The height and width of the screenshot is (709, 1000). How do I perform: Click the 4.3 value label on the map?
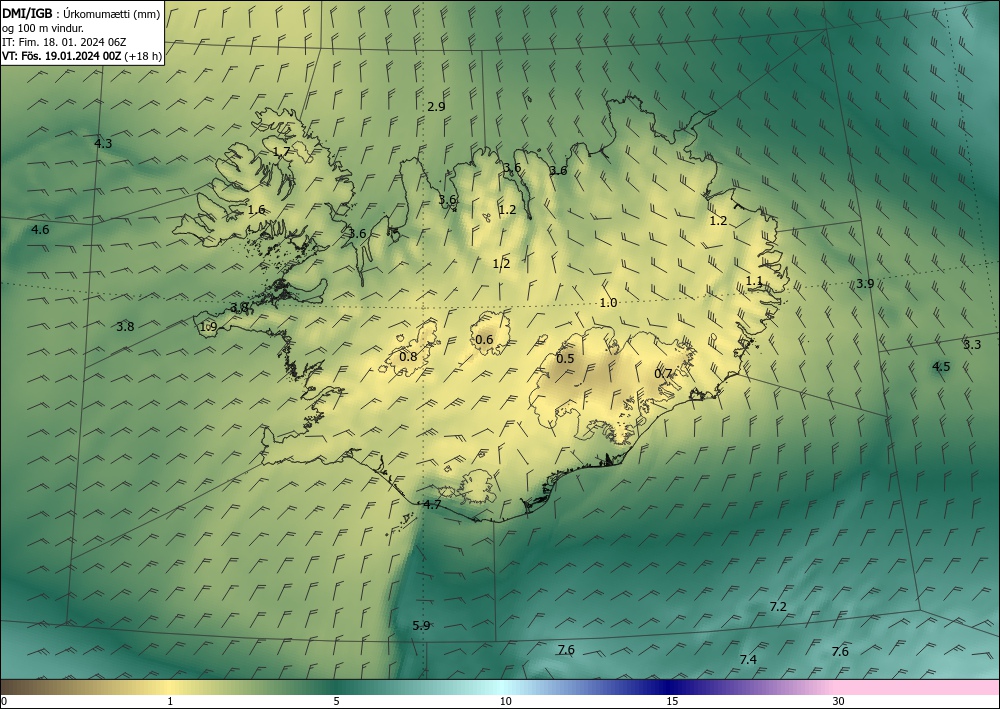click(x=103, y=143)
